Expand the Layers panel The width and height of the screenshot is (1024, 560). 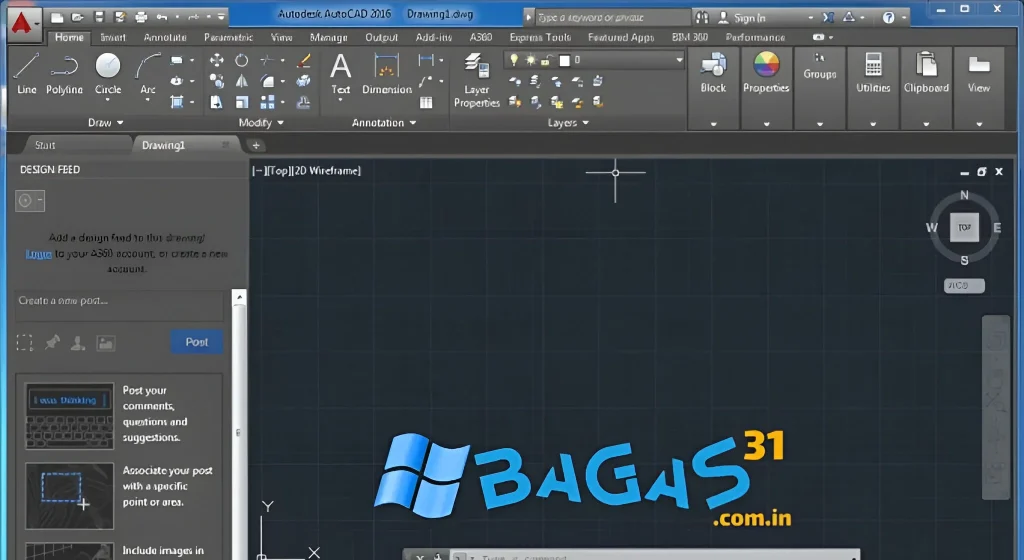point(568,122)
